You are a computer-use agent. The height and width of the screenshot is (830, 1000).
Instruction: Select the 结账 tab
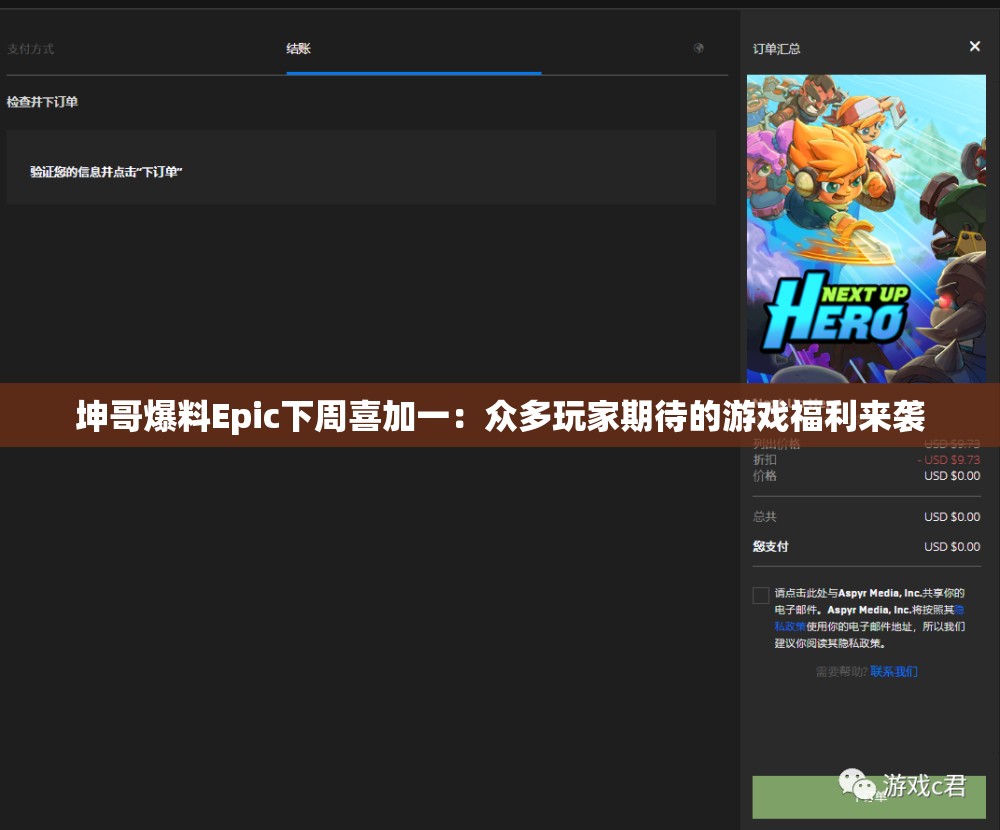298,48
